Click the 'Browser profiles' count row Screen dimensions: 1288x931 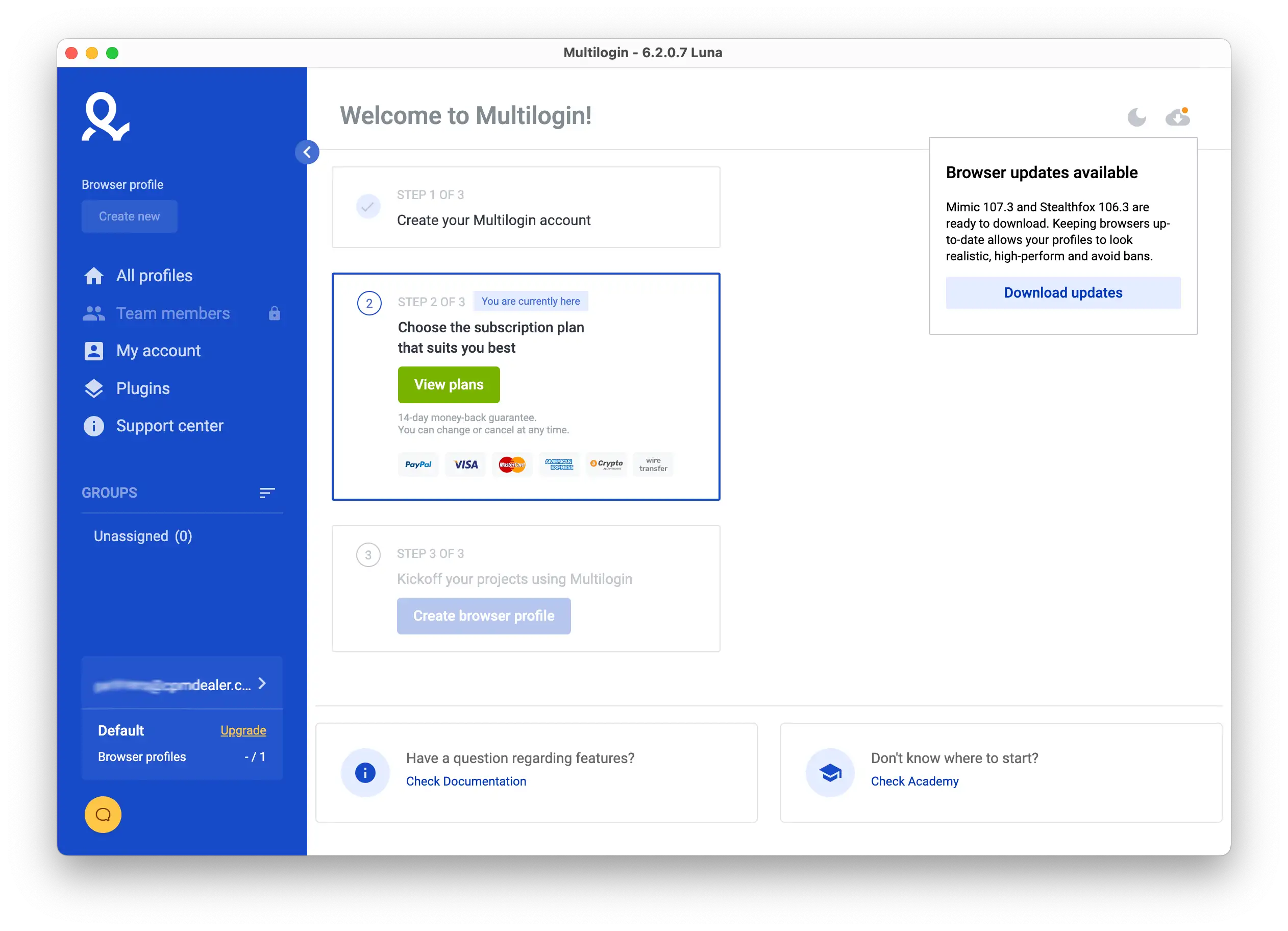click(182, 757)
